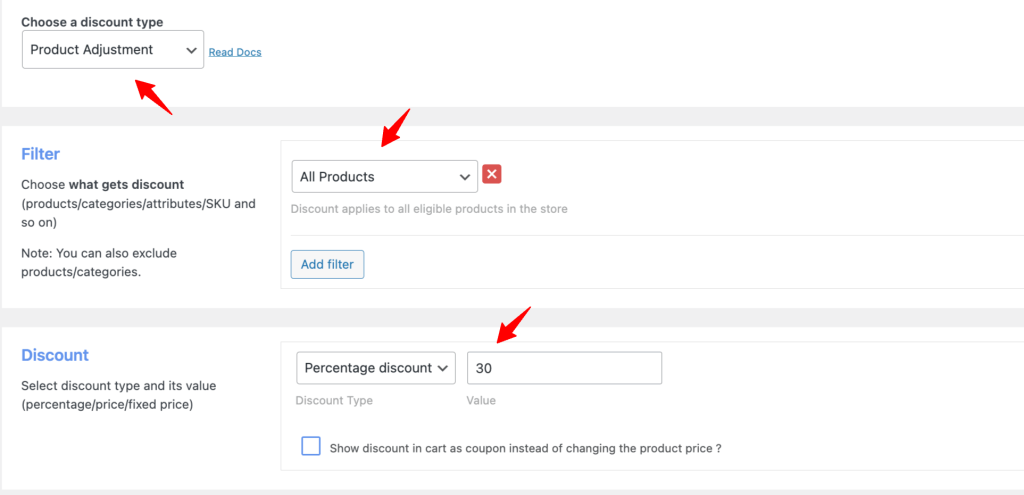Screen dimensions: 1024x495
Task: Open the Percentage discount type dropdown
Action: point(376,368)
